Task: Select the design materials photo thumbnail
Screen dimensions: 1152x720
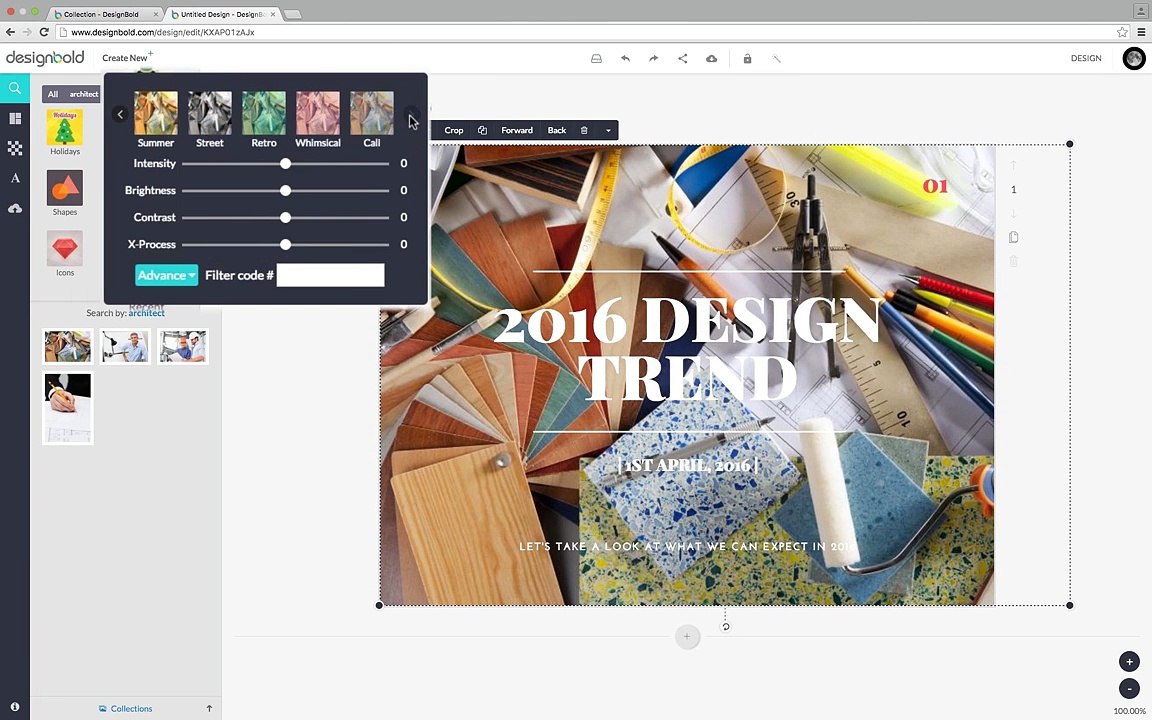Action: [68, 347]
